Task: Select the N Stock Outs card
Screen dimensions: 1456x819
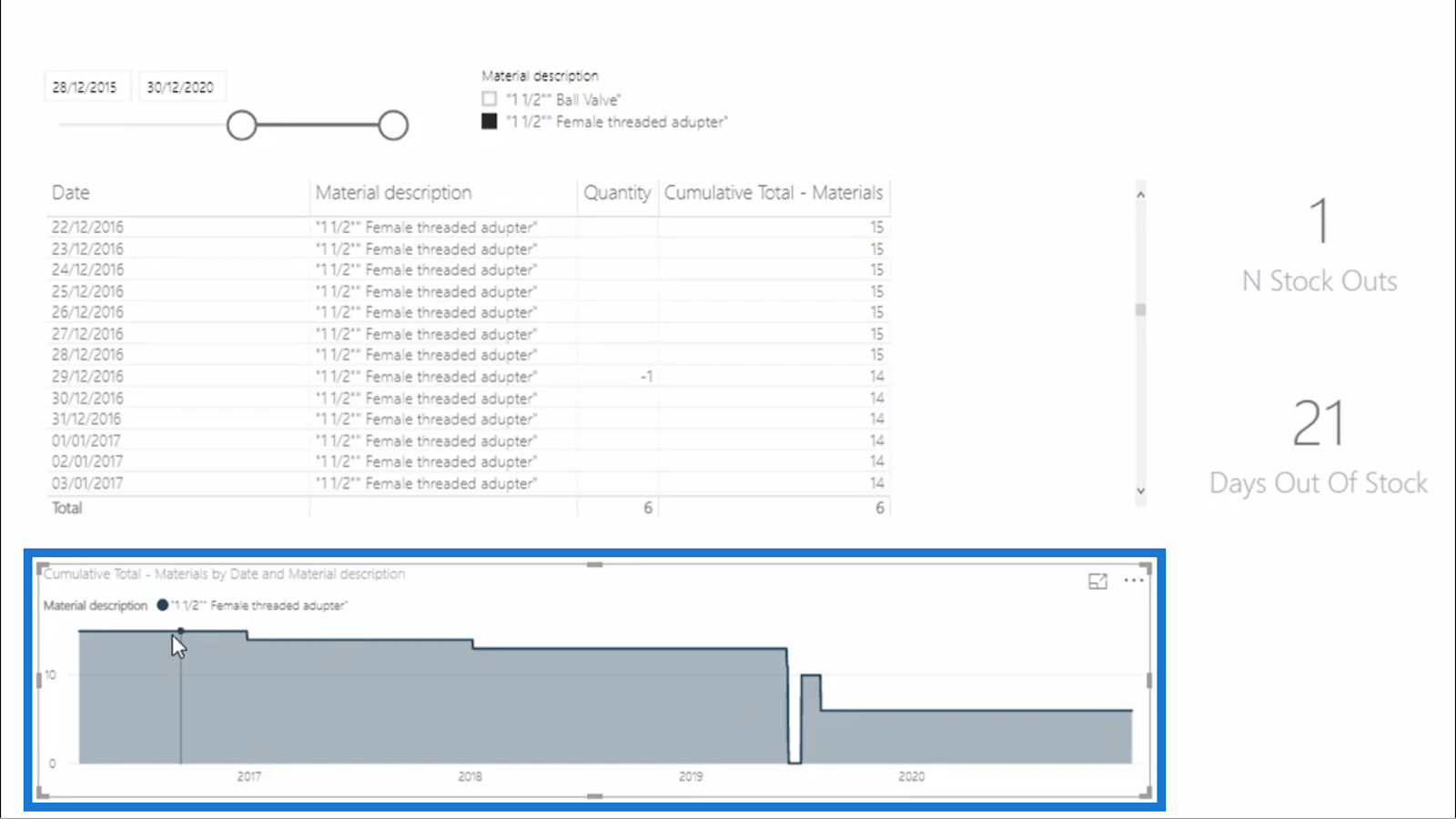Action: pyautogui.click(x=1319, y=246)
